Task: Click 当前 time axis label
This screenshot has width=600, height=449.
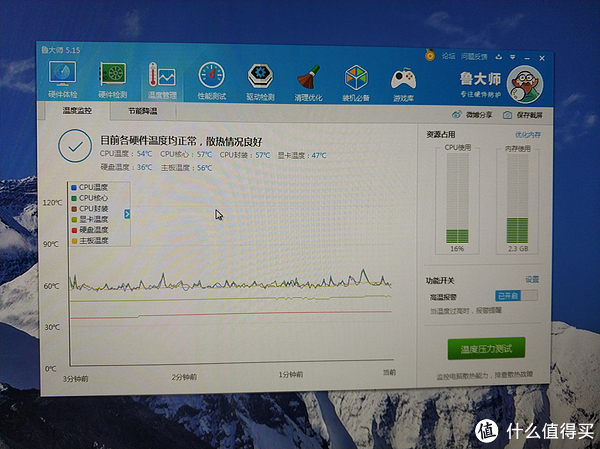Action: pyautogui.click(x=390, y=372)
